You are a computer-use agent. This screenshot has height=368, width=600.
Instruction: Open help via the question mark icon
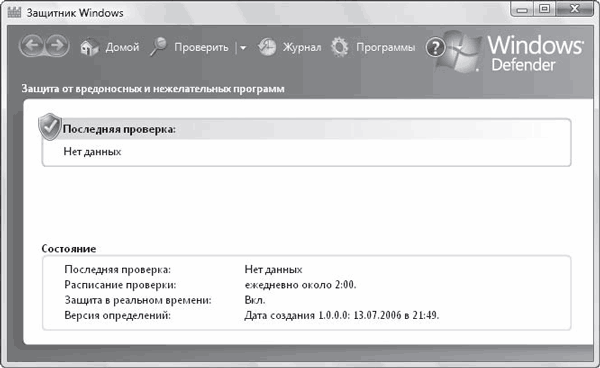(435, 48)
